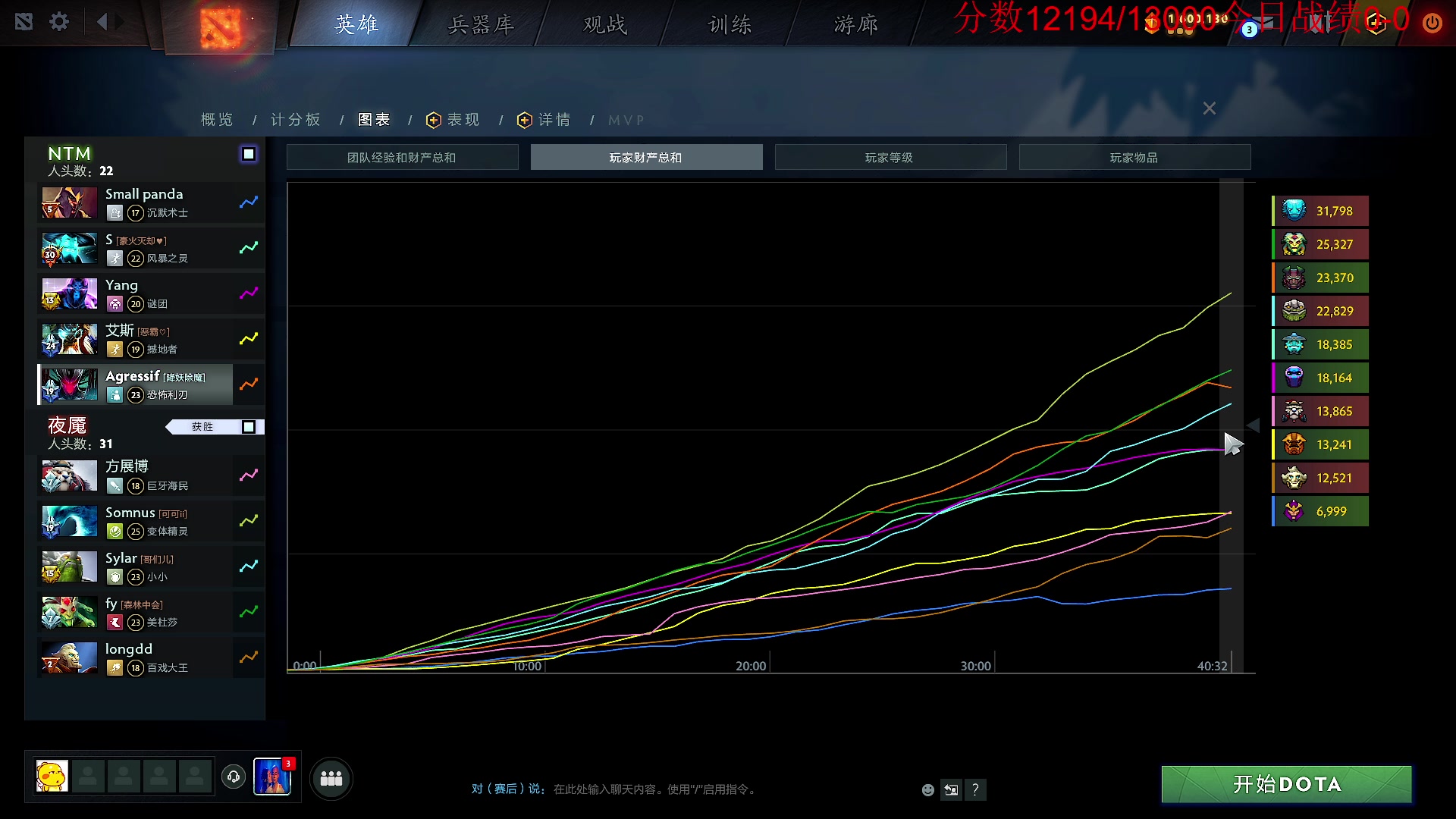This screenshot has width=1456, height=819.
Task: Toggle longdd graph line
Action: [249, 657]
